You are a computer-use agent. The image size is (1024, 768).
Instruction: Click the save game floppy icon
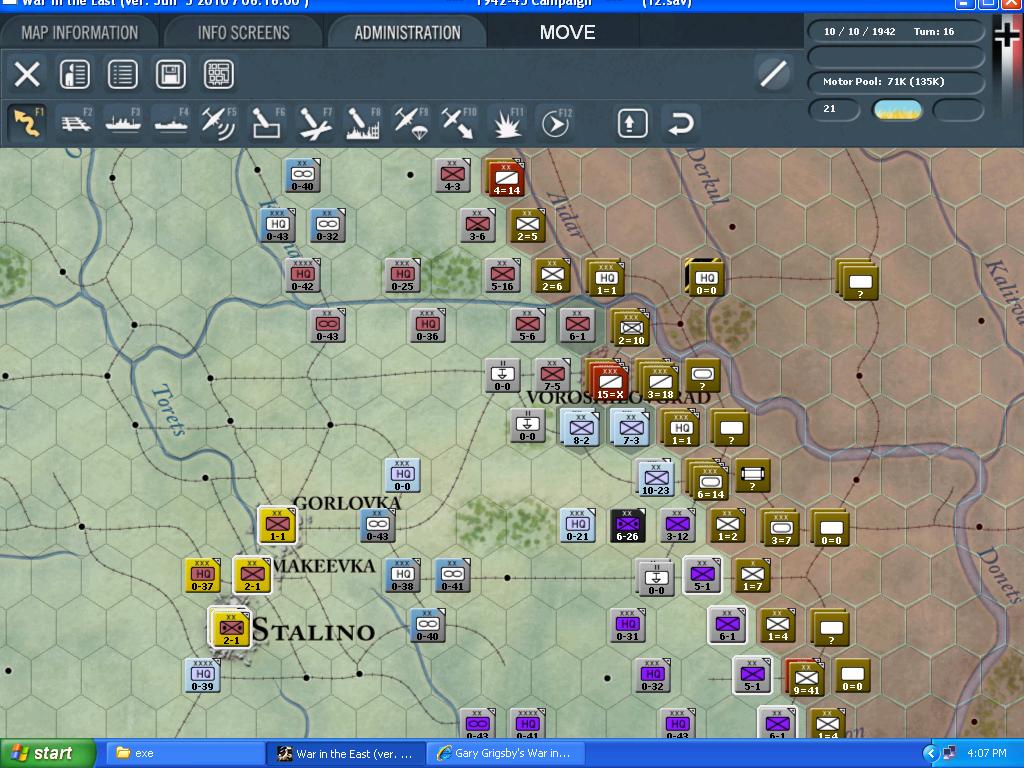170,74
